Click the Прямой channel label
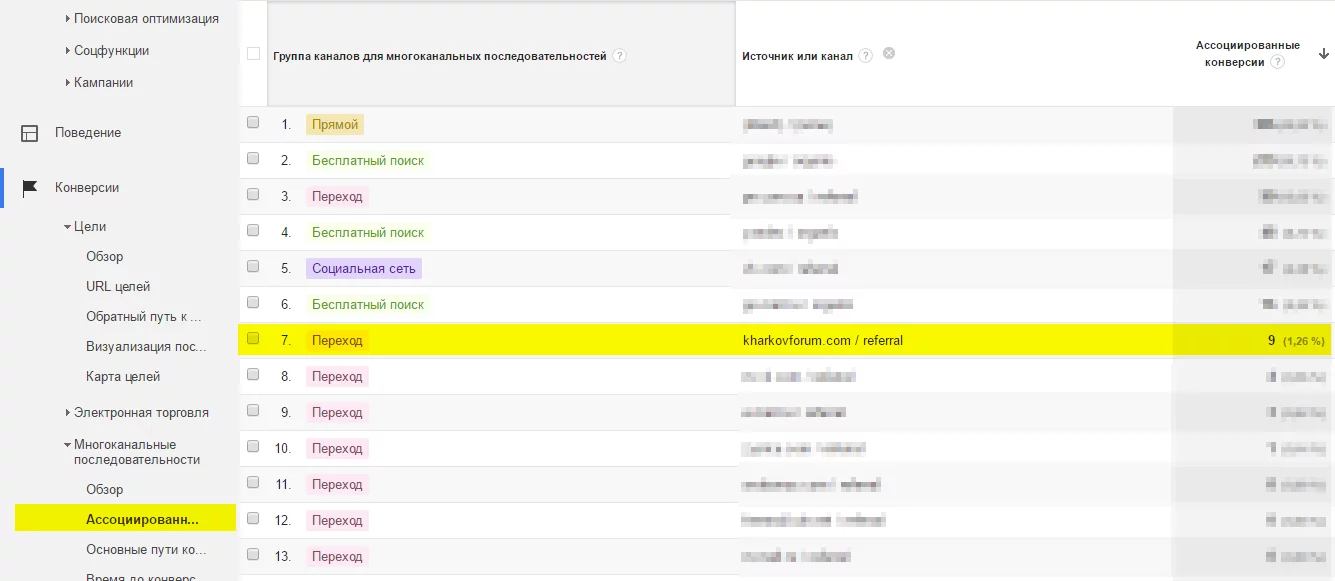Viewport: 1335px width, 581px height. (x=335, y=125)
